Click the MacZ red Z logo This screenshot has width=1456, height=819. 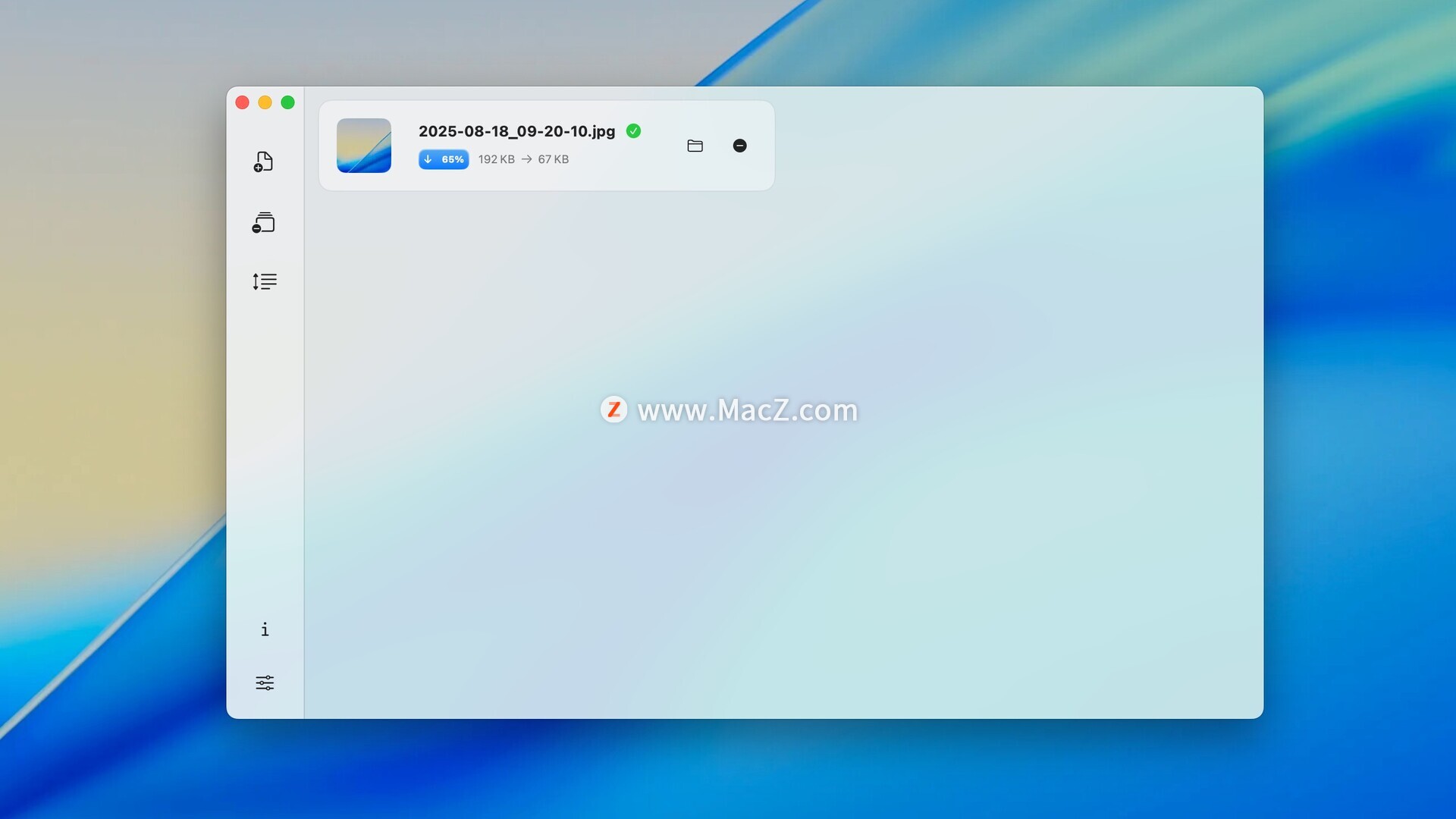click(613, 409)
